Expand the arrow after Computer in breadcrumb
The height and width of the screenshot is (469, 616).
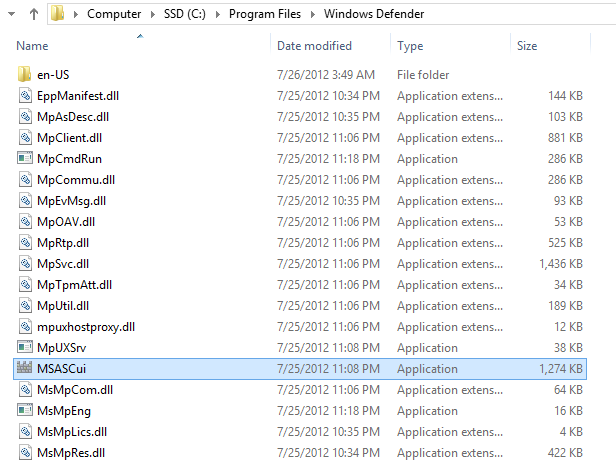[x=152, y=15]
